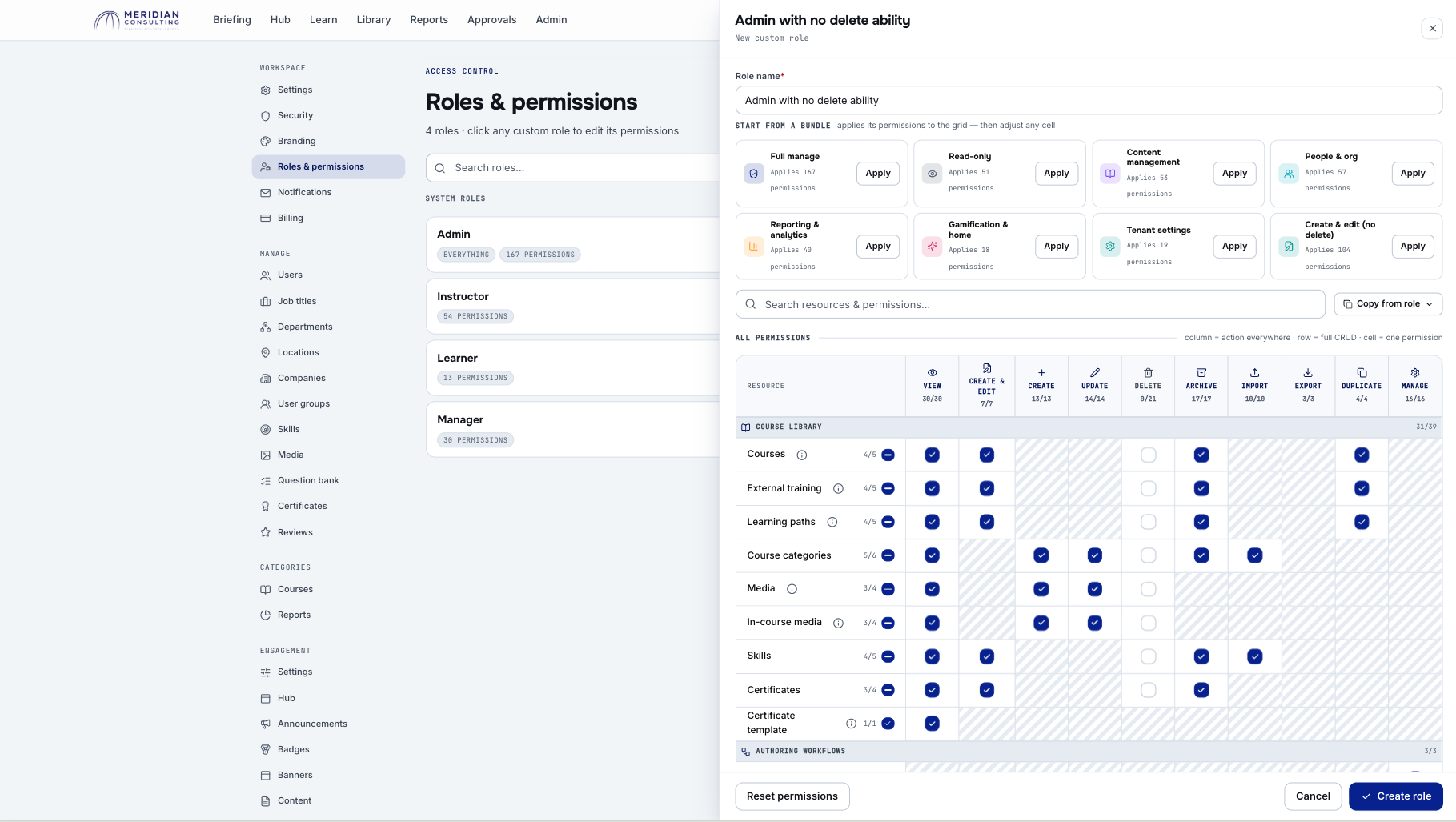Open the Instructor system role card
1456x822 pixels.
tap(573, 306)
